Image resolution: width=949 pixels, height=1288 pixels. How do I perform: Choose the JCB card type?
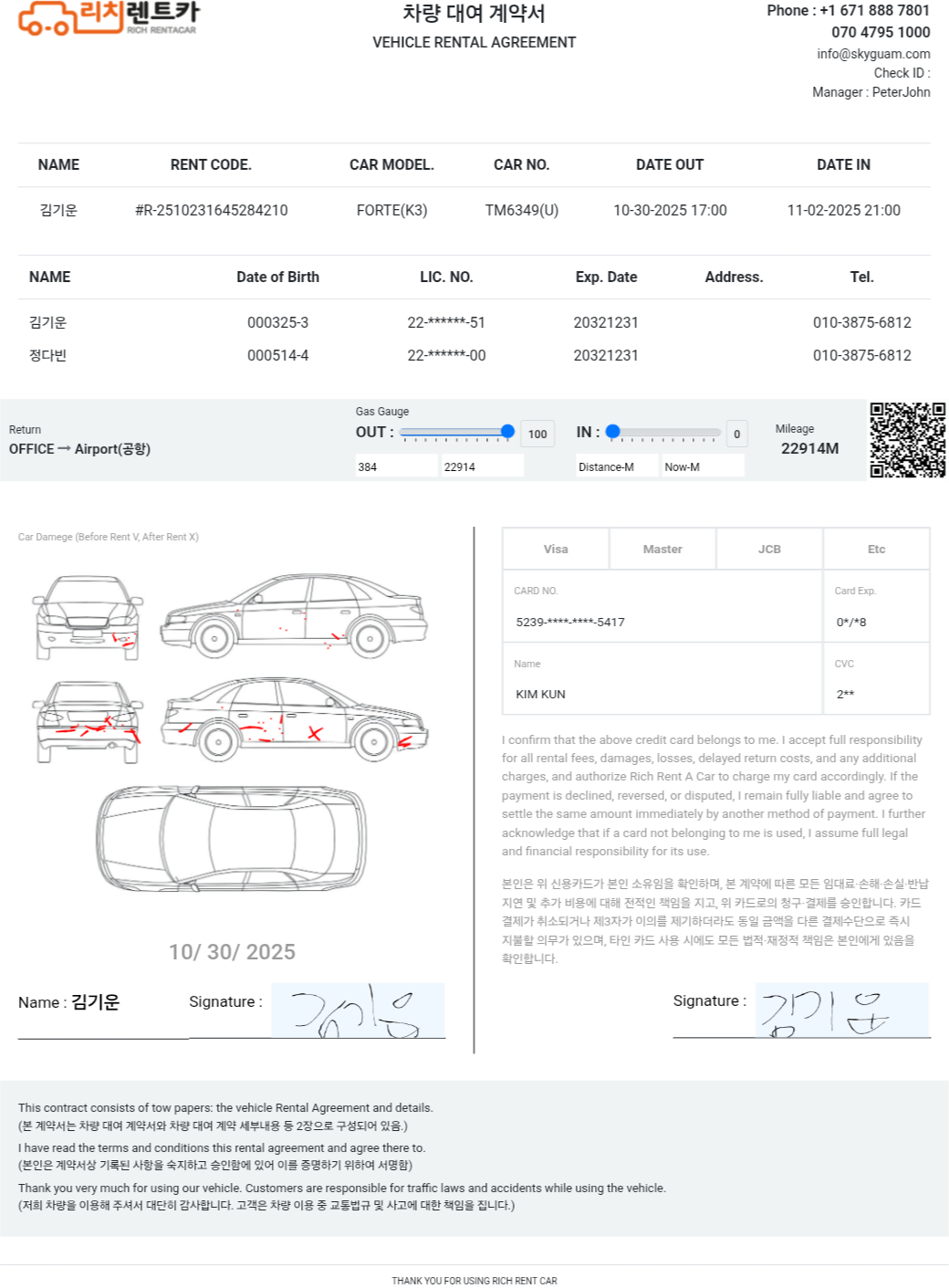[x=769, y=550]
